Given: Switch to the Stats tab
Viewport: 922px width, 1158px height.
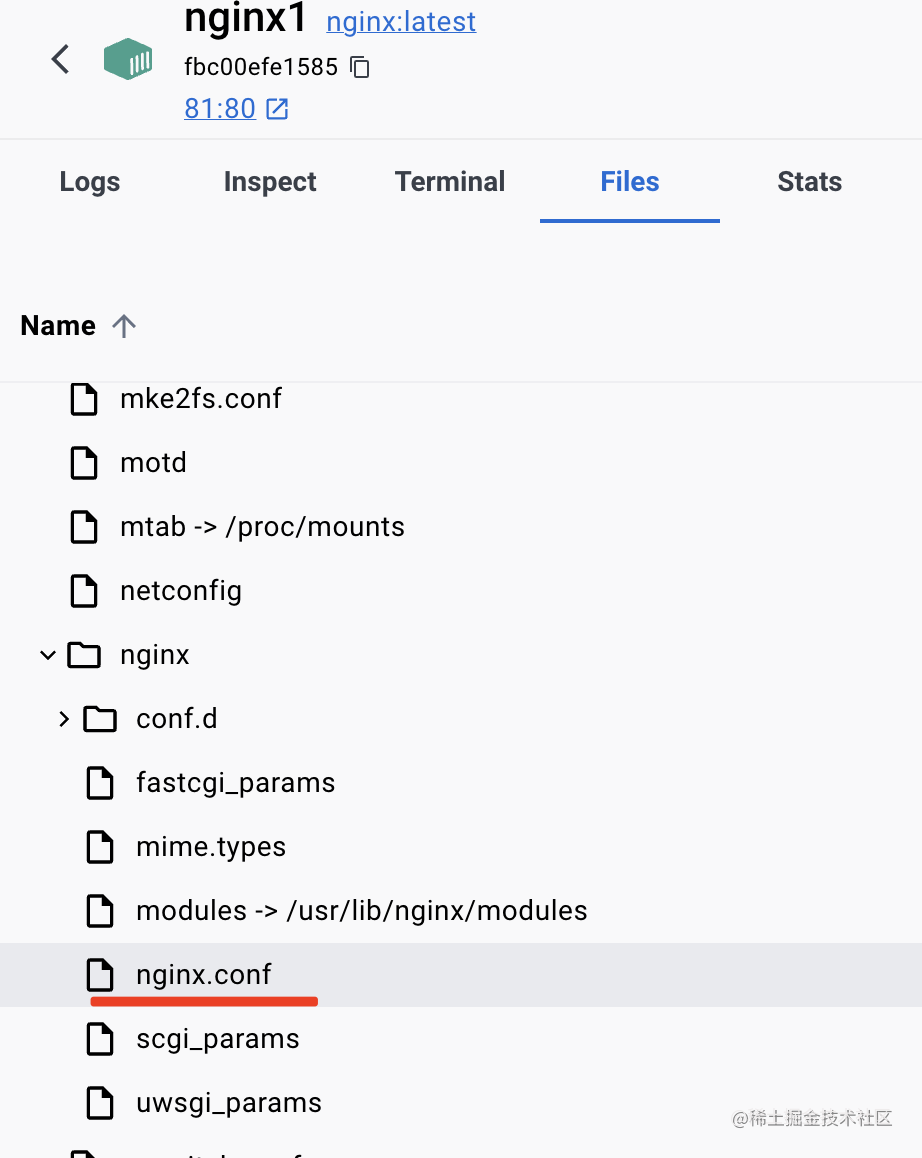Looking at the screenshot, I should (809, 182).
